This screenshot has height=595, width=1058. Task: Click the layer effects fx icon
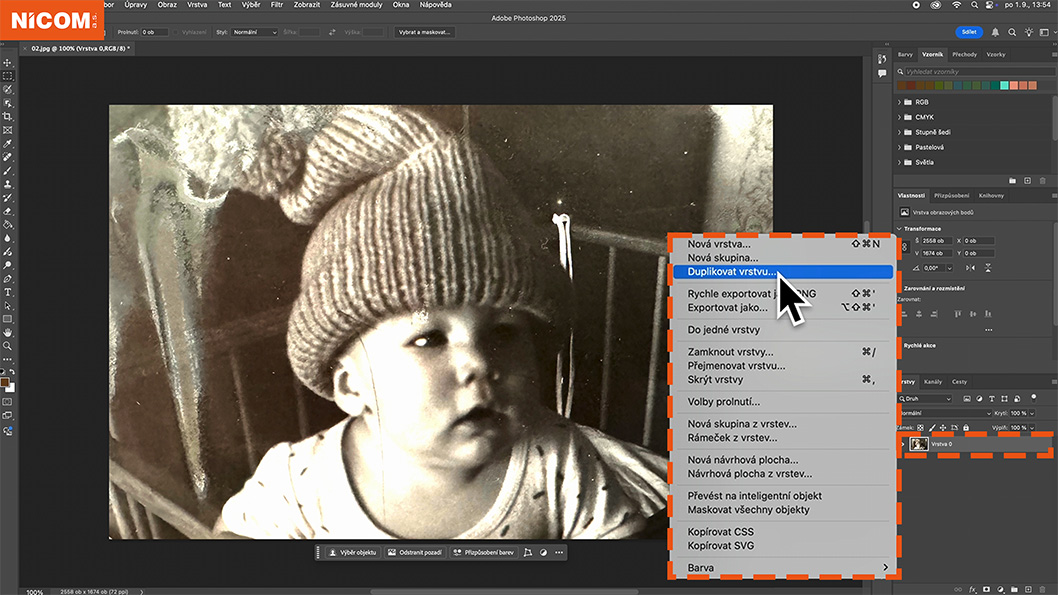(972, 589)
